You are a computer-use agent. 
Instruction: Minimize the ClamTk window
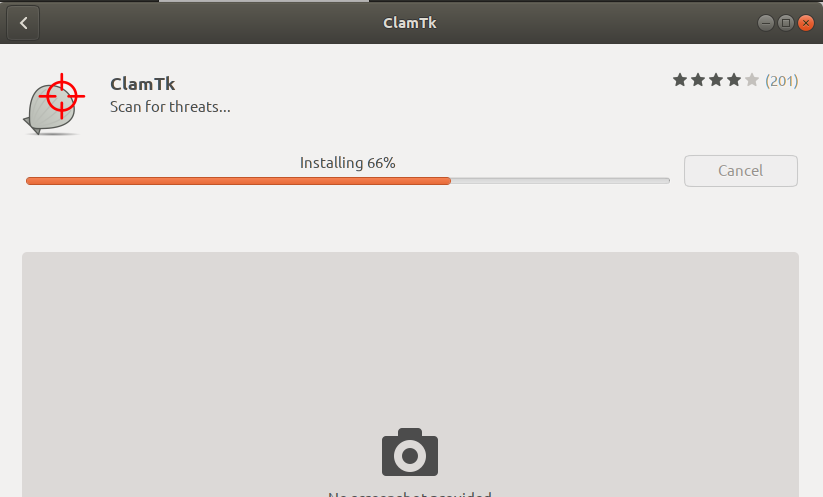point(766,23)
